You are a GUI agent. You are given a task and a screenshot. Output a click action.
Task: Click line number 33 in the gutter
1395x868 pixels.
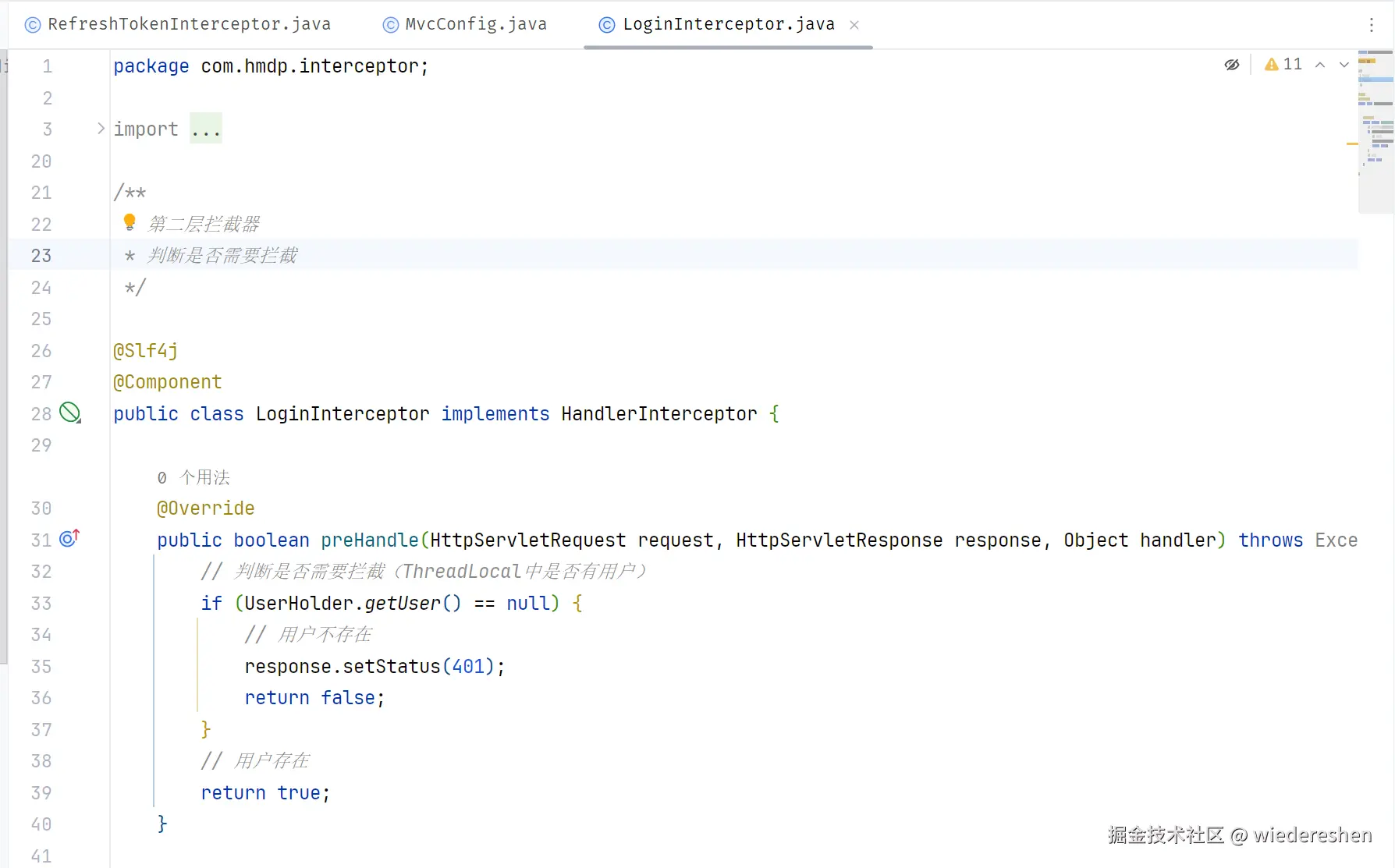click(x=41, y=604)
